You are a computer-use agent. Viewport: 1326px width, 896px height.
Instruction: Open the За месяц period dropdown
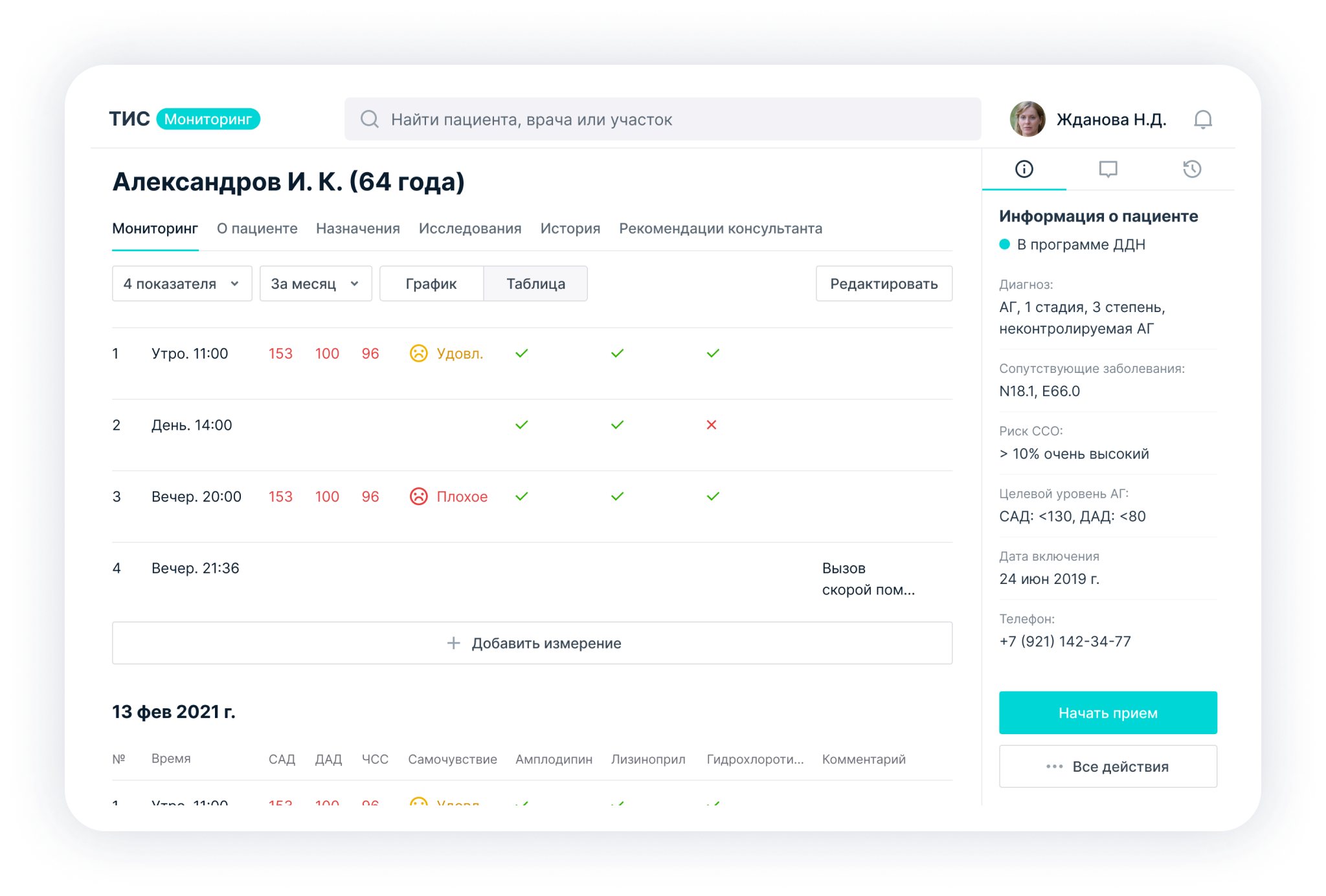tap(315, 284)
